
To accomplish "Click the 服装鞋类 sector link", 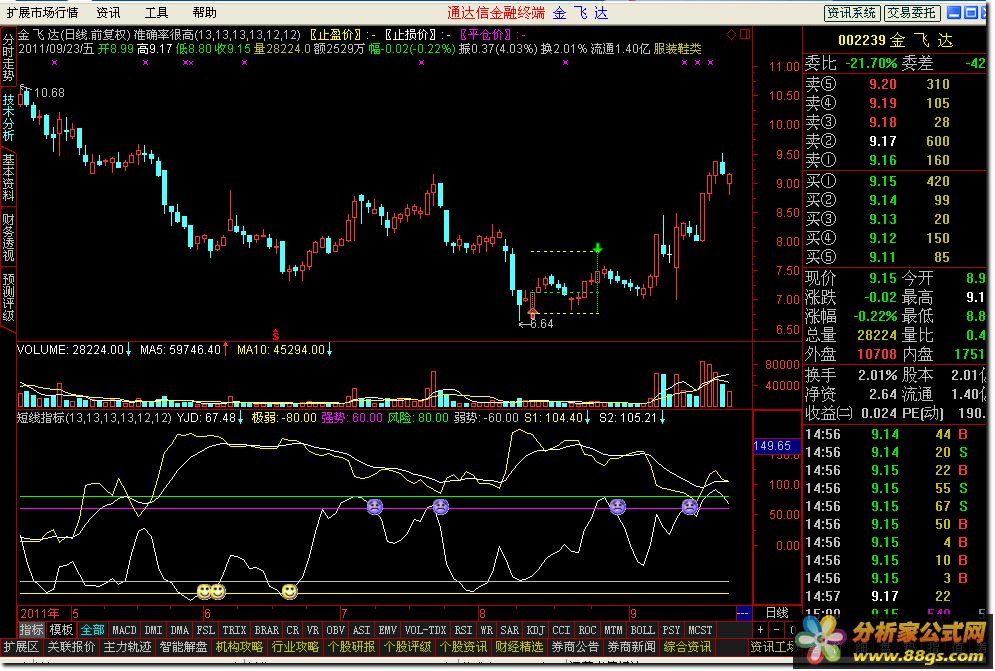I will coord(678,49).
